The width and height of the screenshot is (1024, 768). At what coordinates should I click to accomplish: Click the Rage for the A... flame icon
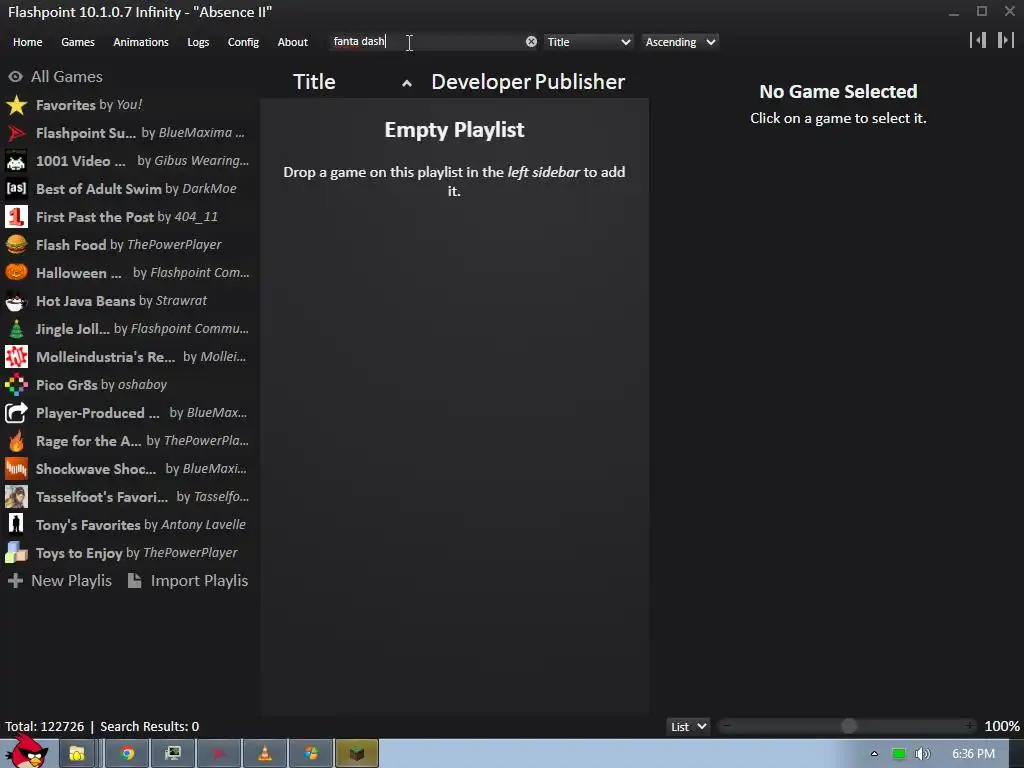point(16,441)
